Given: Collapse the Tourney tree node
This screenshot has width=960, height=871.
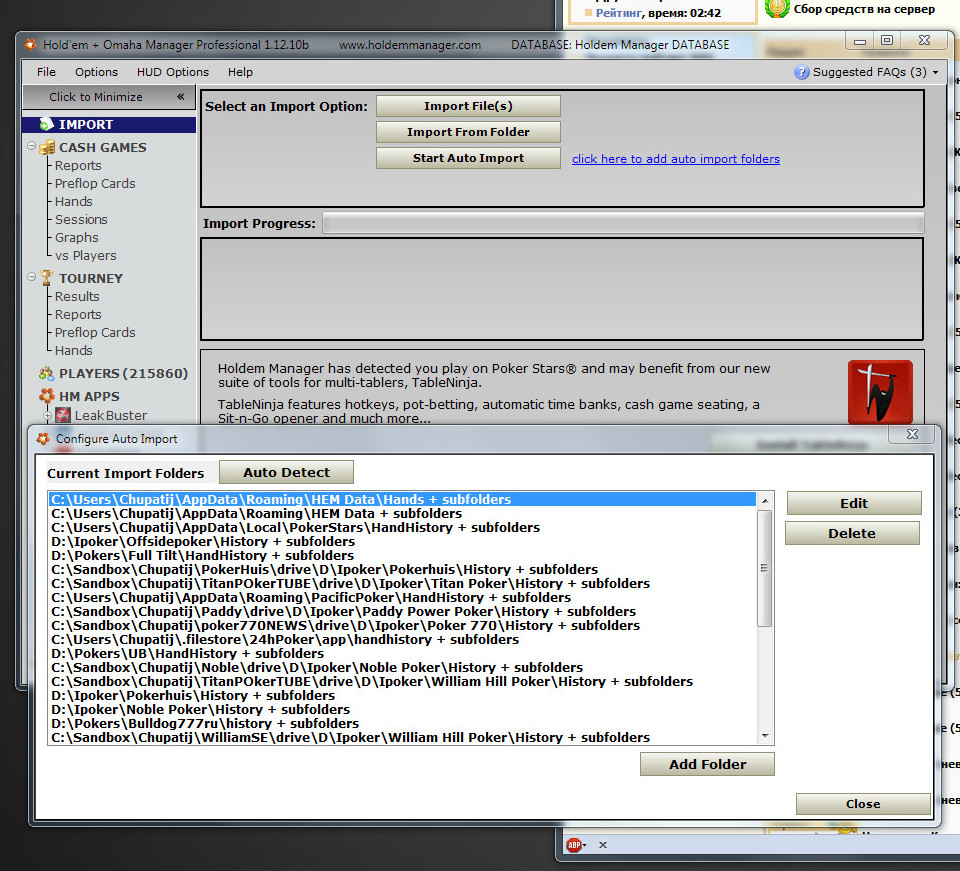Looking at the screenshot, I should [x=31, y=277].
